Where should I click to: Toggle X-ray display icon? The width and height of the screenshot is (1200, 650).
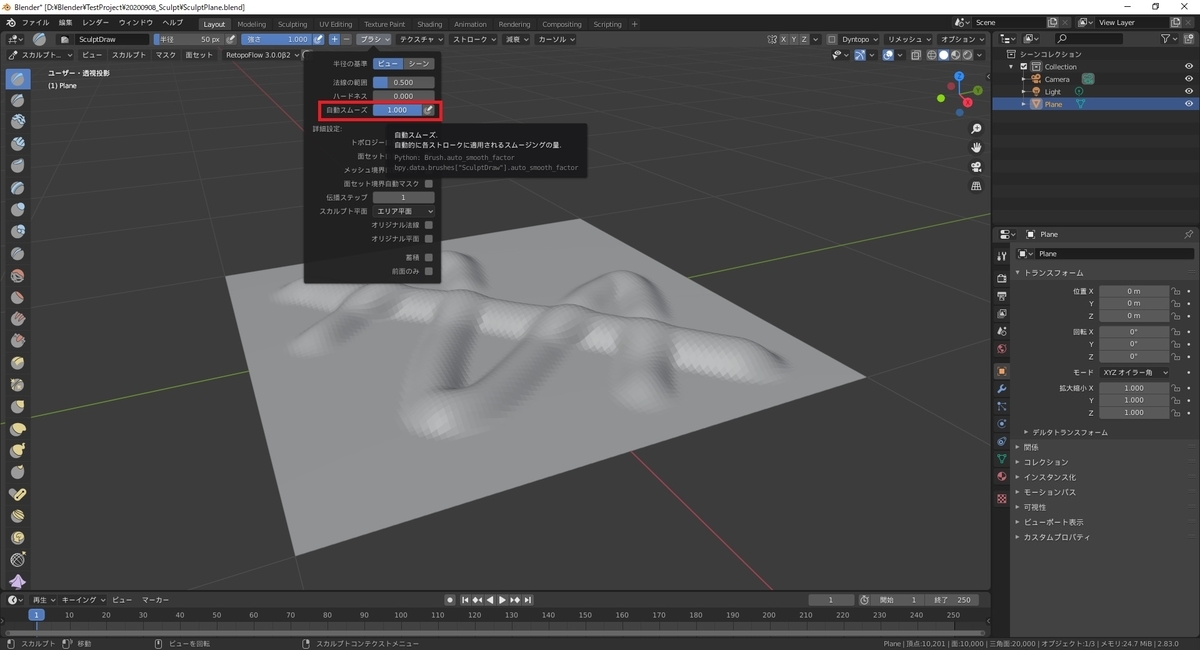click(916, 55)
